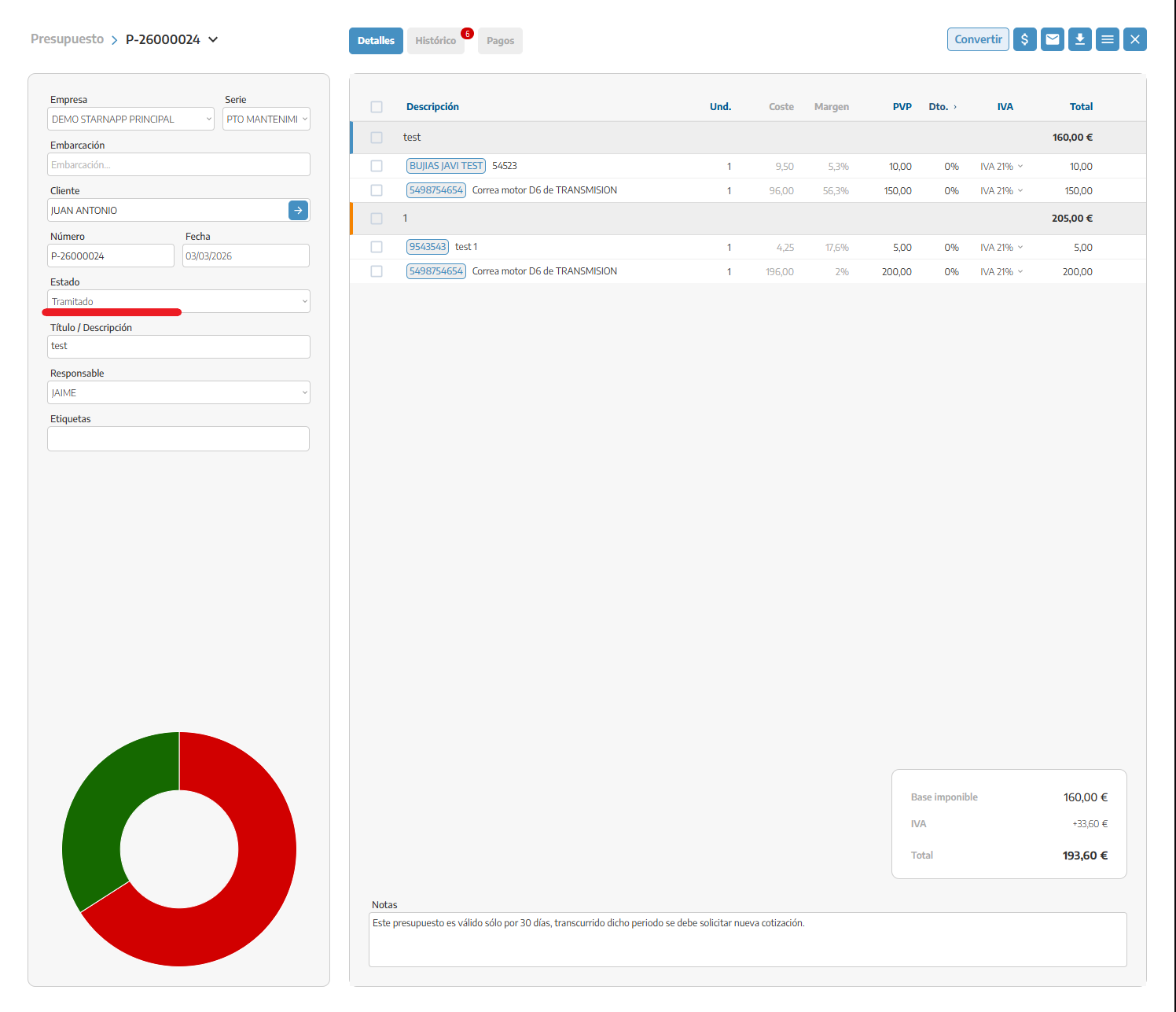Close the budget with X icon

point(1135,39)
